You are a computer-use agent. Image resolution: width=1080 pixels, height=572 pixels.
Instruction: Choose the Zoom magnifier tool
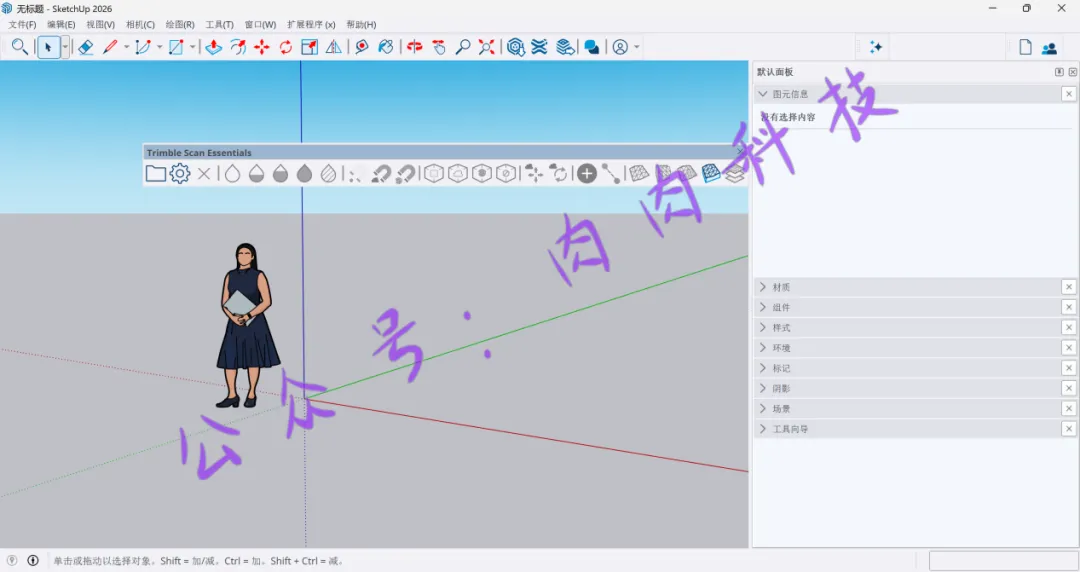point(463,47)
